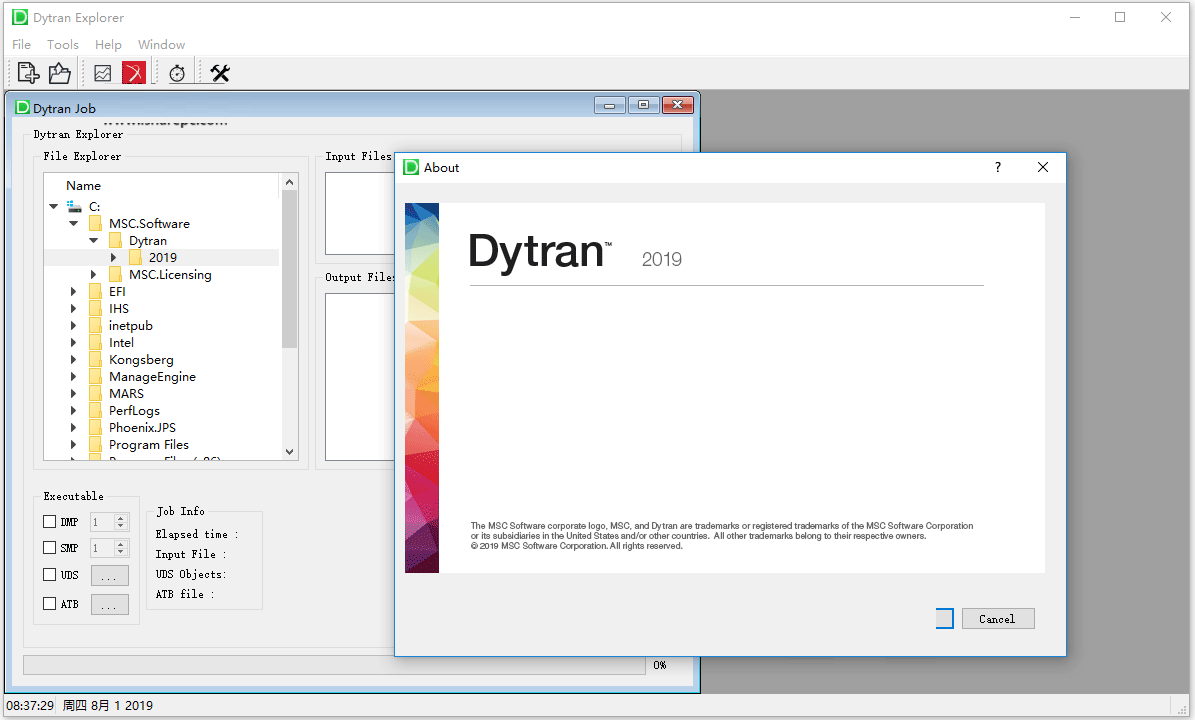The width and height of the screenshot is (1195, 720).
Task: Expand the IHS folder
Action: point(73,309)
